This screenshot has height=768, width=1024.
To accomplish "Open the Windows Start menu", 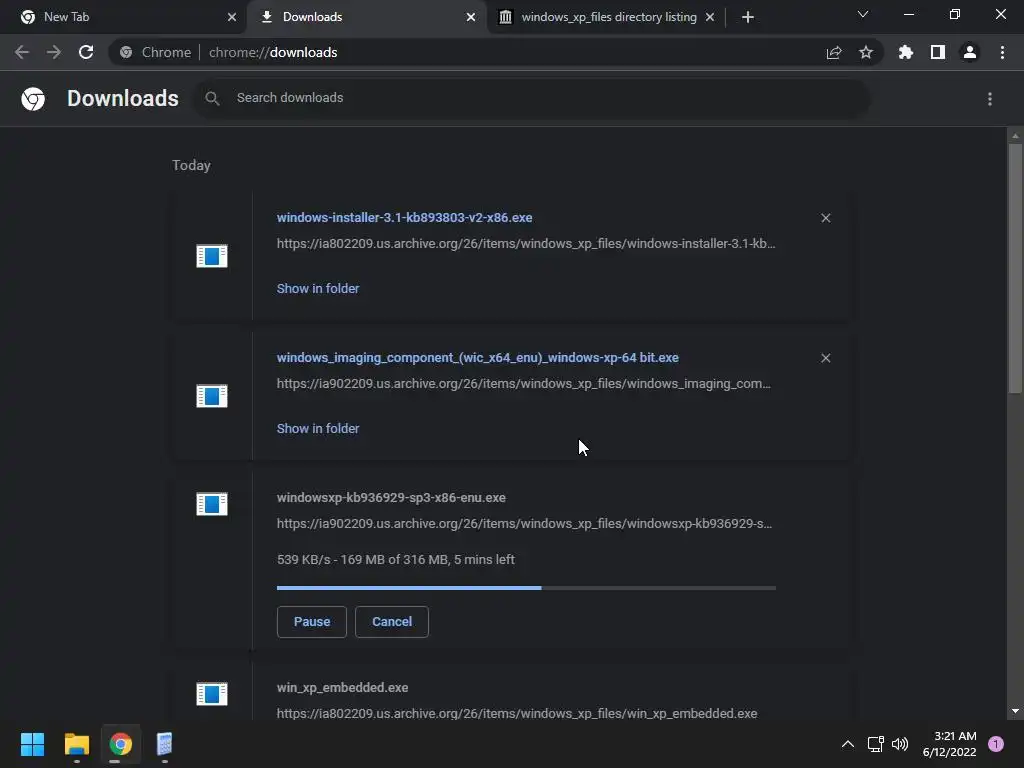I will [32, 744].
